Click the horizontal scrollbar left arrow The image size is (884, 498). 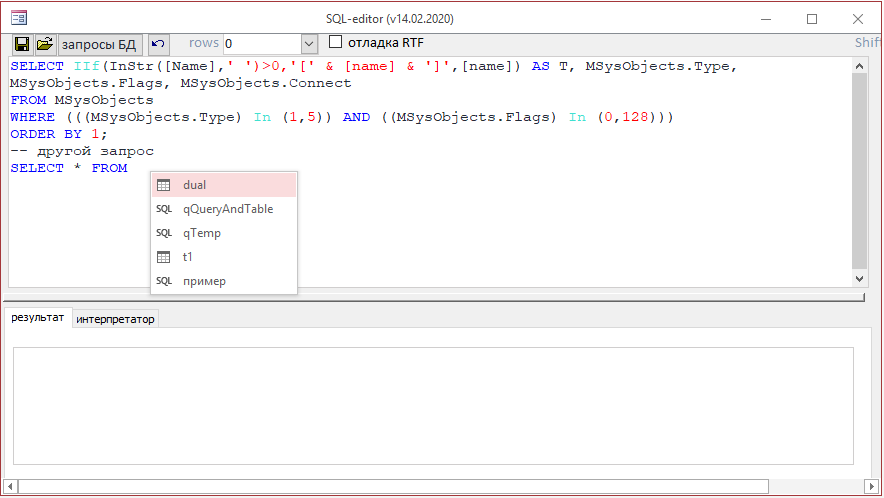pyautogui.click(x=10, y=487)
